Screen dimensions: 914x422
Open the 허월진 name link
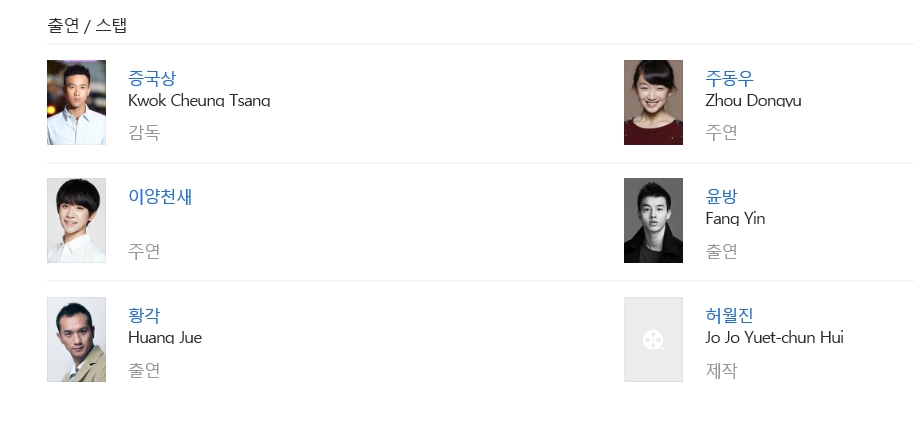click(729, 316)
